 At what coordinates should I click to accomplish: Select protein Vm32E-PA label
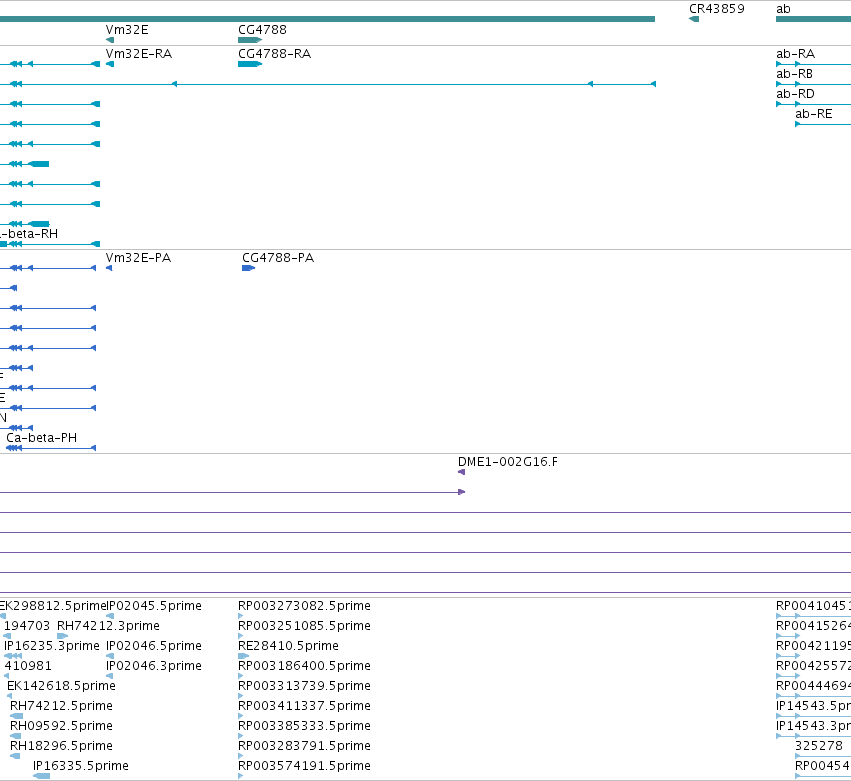138,258
